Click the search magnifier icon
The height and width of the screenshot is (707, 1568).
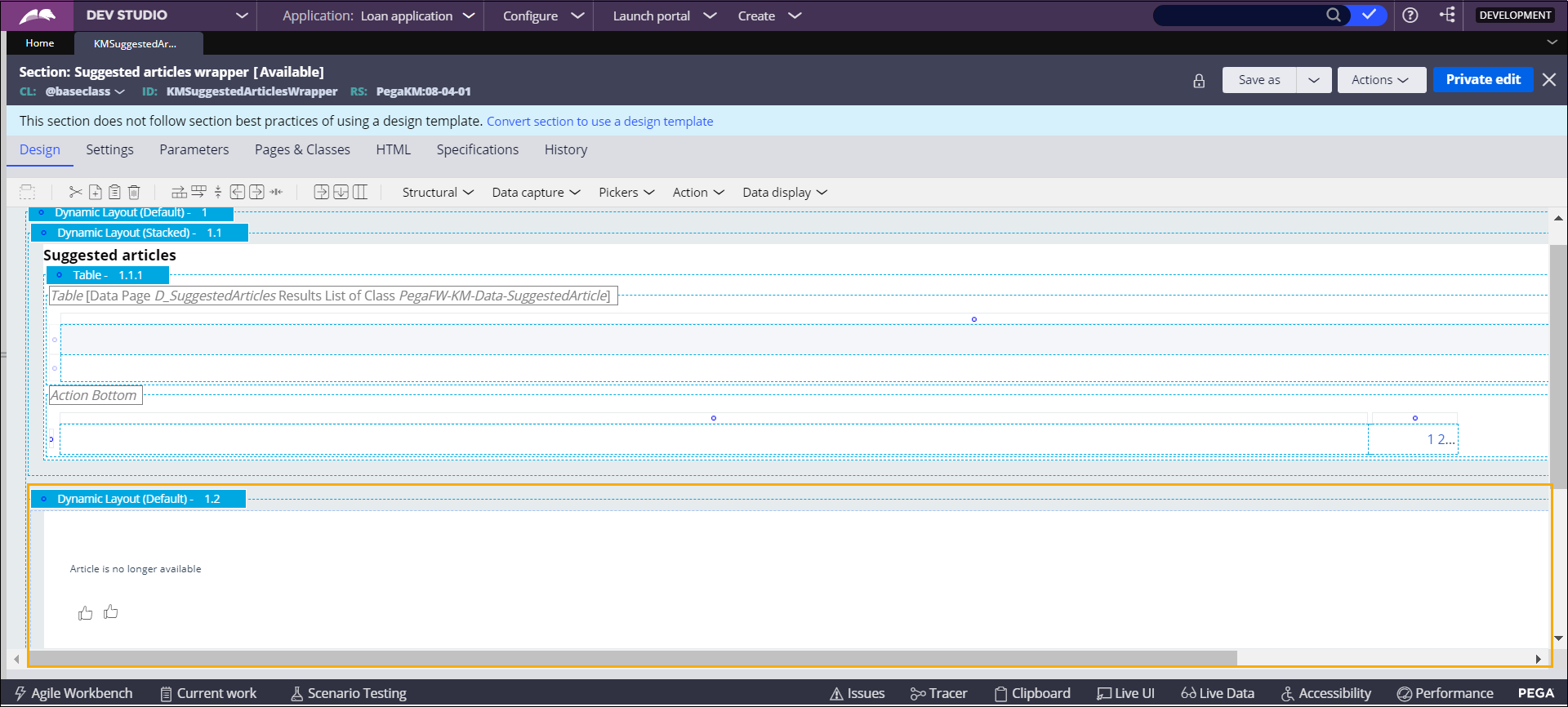pos(1333,16)
